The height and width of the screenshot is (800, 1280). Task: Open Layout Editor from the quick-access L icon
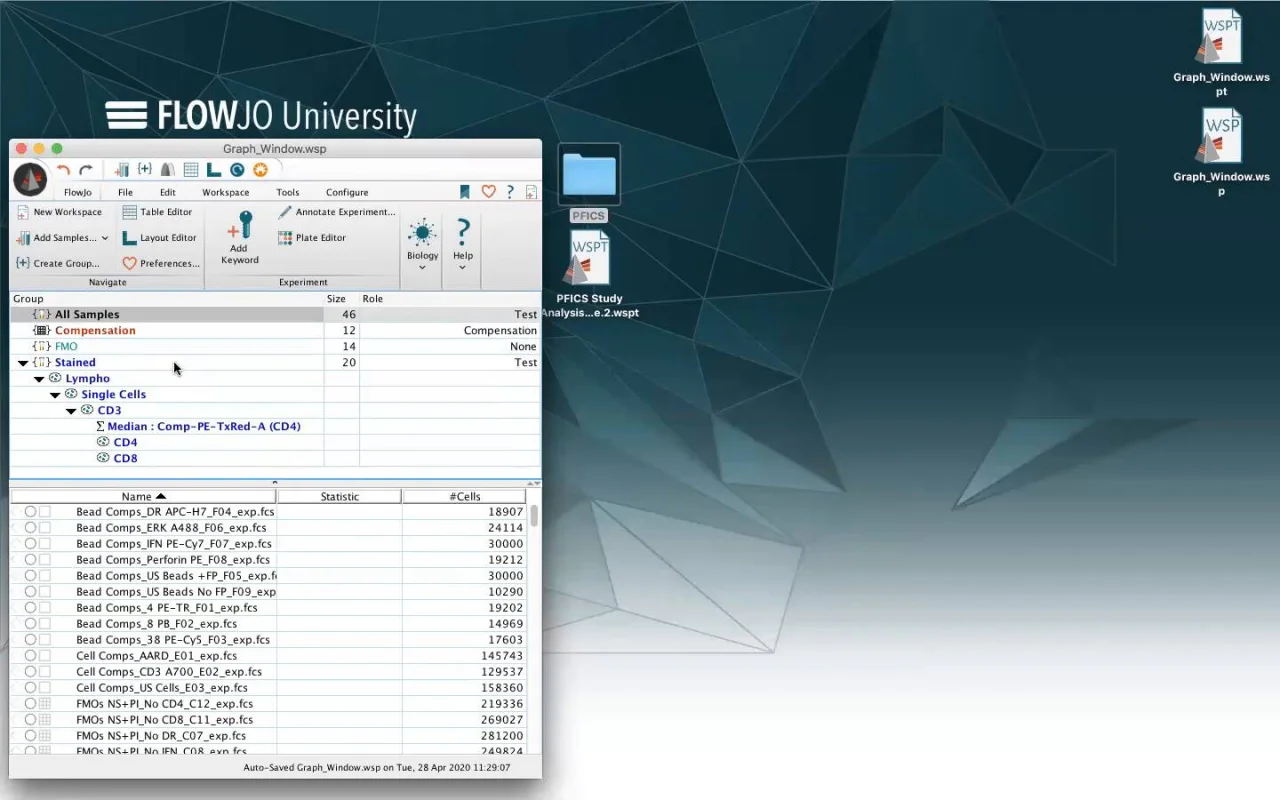coord(214,170)
